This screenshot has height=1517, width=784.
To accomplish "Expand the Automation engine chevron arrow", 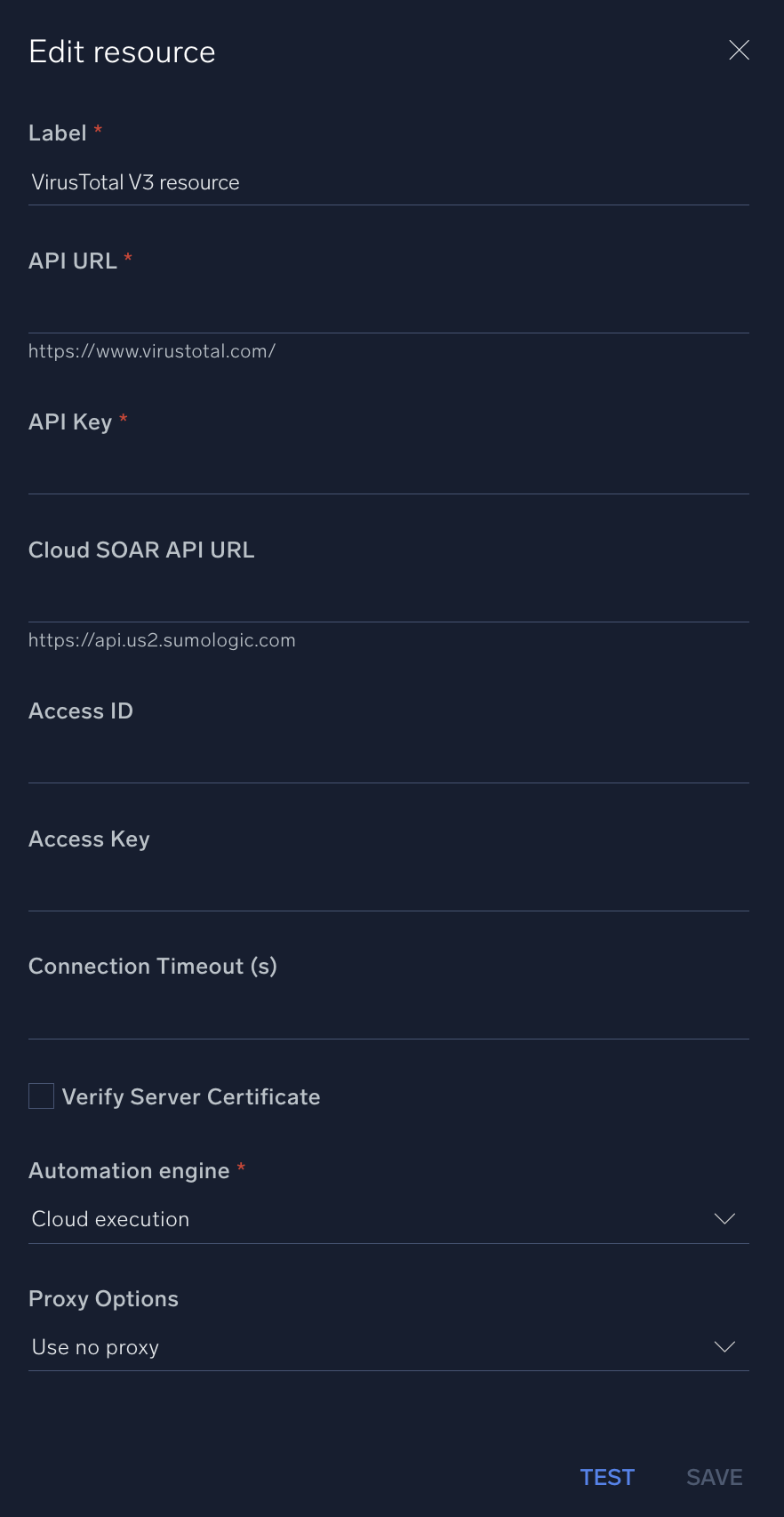I will (x=724, y=1219).
